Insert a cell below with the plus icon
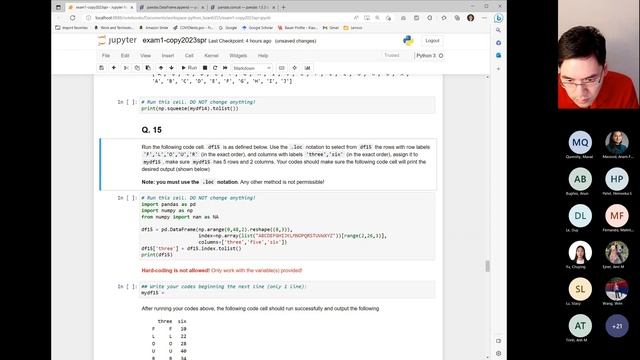Image resolution: width=640 pixels, height=360 pixels. [x=114, y=68]
